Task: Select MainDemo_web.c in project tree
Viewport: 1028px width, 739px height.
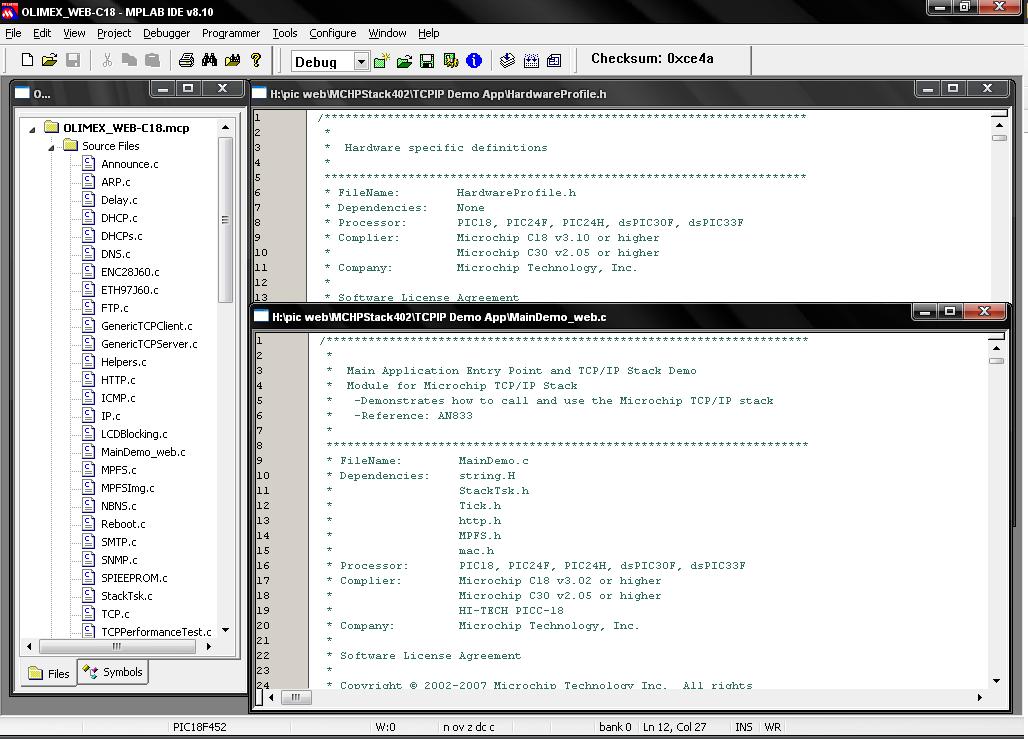Action: pos(143,452)
